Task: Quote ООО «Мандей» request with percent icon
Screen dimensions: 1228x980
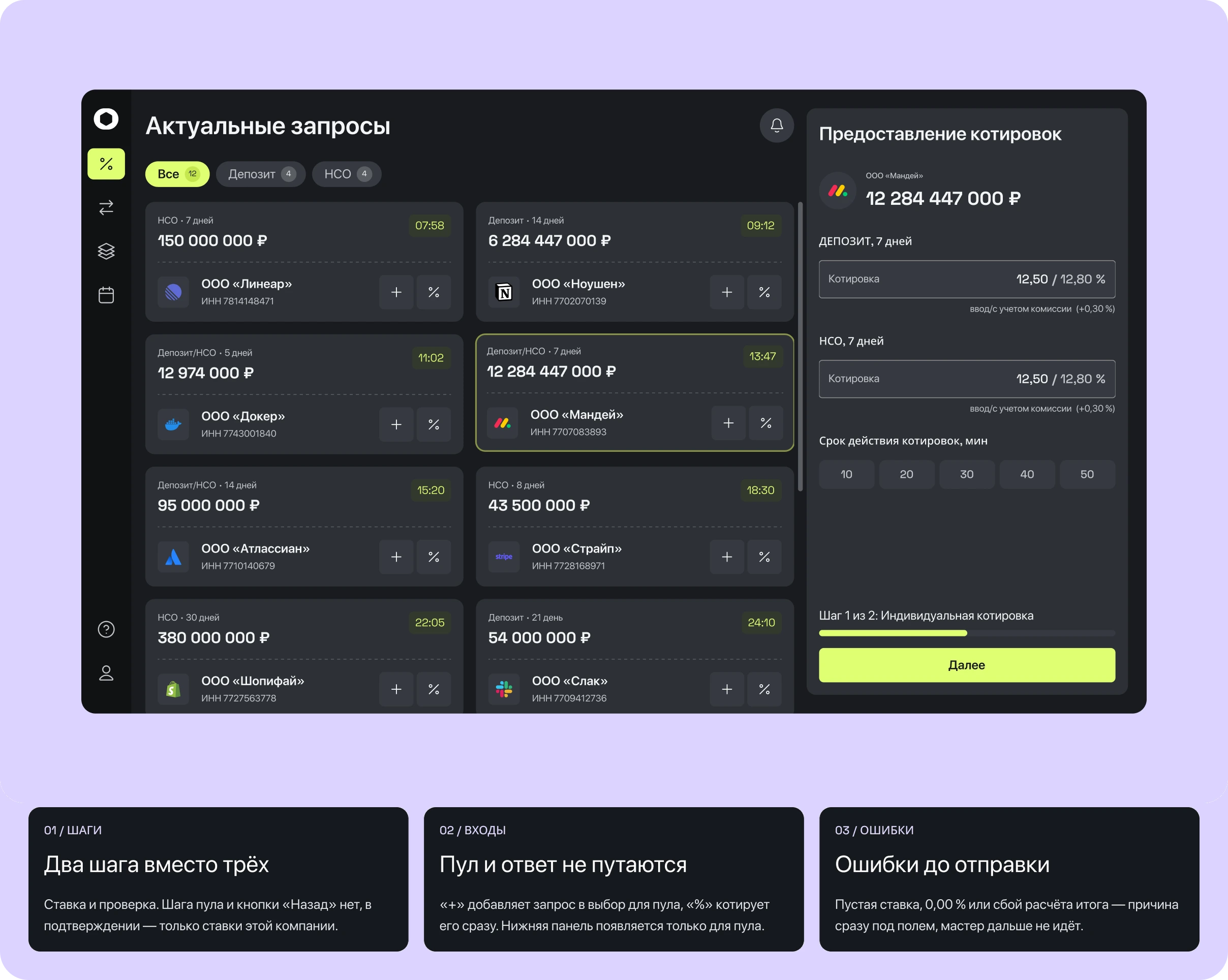Action: [766, 423]
